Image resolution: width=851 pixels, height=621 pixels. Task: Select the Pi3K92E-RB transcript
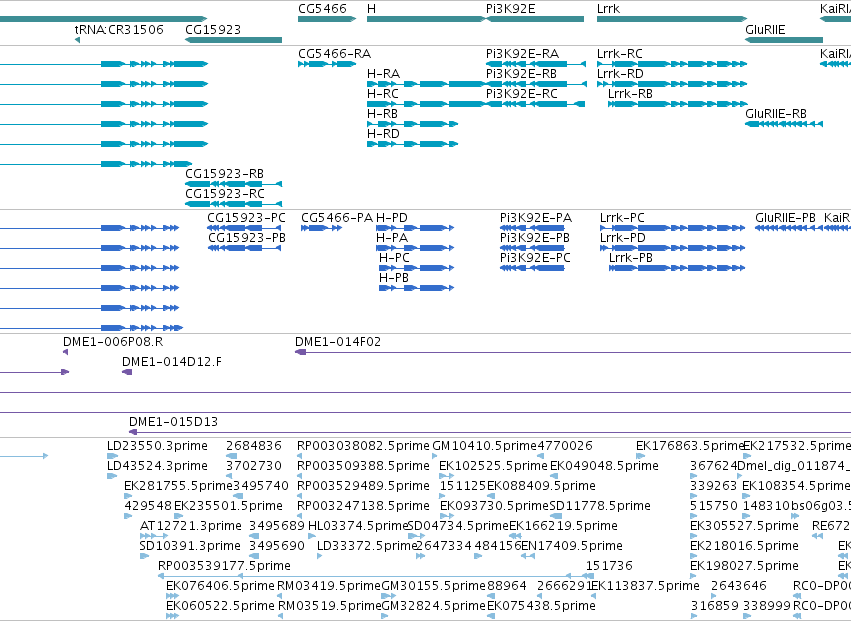point(536,84)
